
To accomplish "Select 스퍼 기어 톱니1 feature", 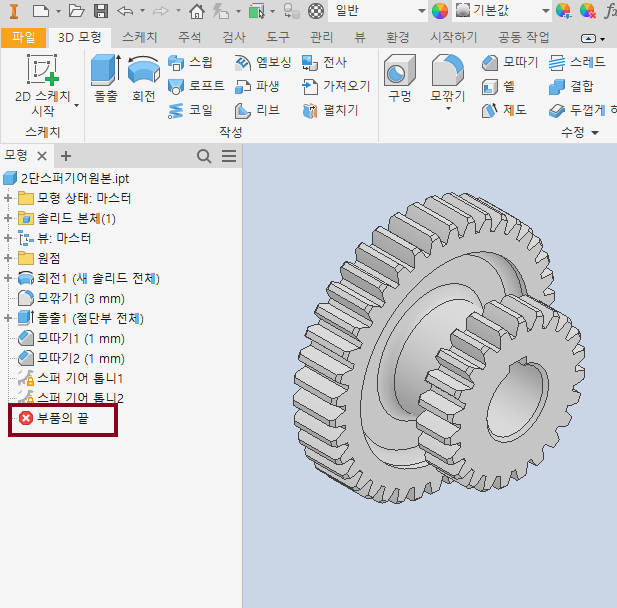I will (70, 379).
